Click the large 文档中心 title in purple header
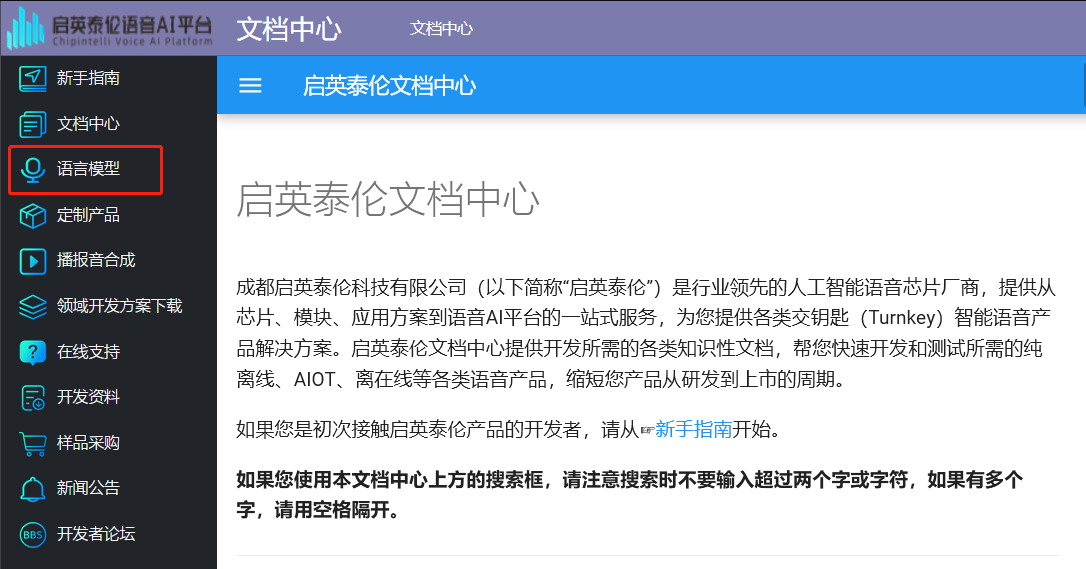 click(289, 29)
